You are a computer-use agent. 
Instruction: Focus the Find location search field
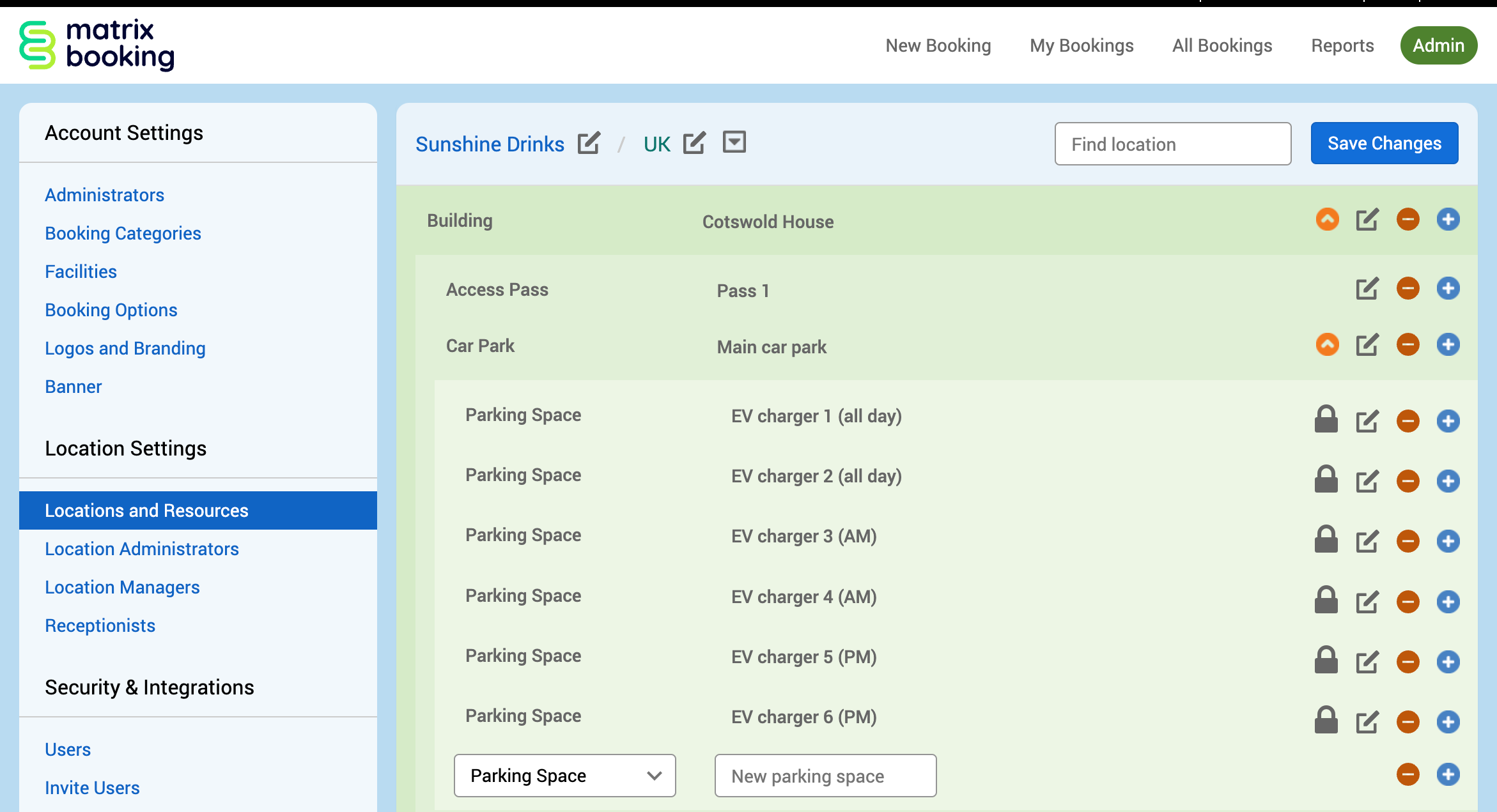(x=1172, y=144)
